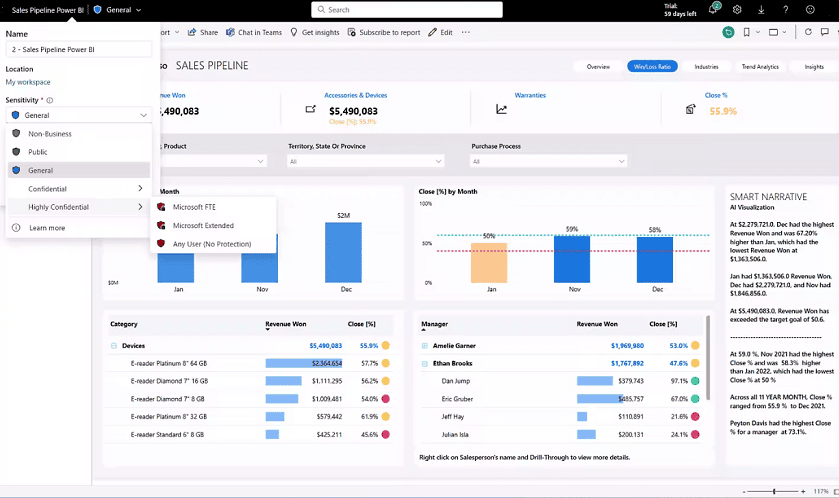
Task: Expand the Amelie Garner manager row
Action: [x=425, y=346]
